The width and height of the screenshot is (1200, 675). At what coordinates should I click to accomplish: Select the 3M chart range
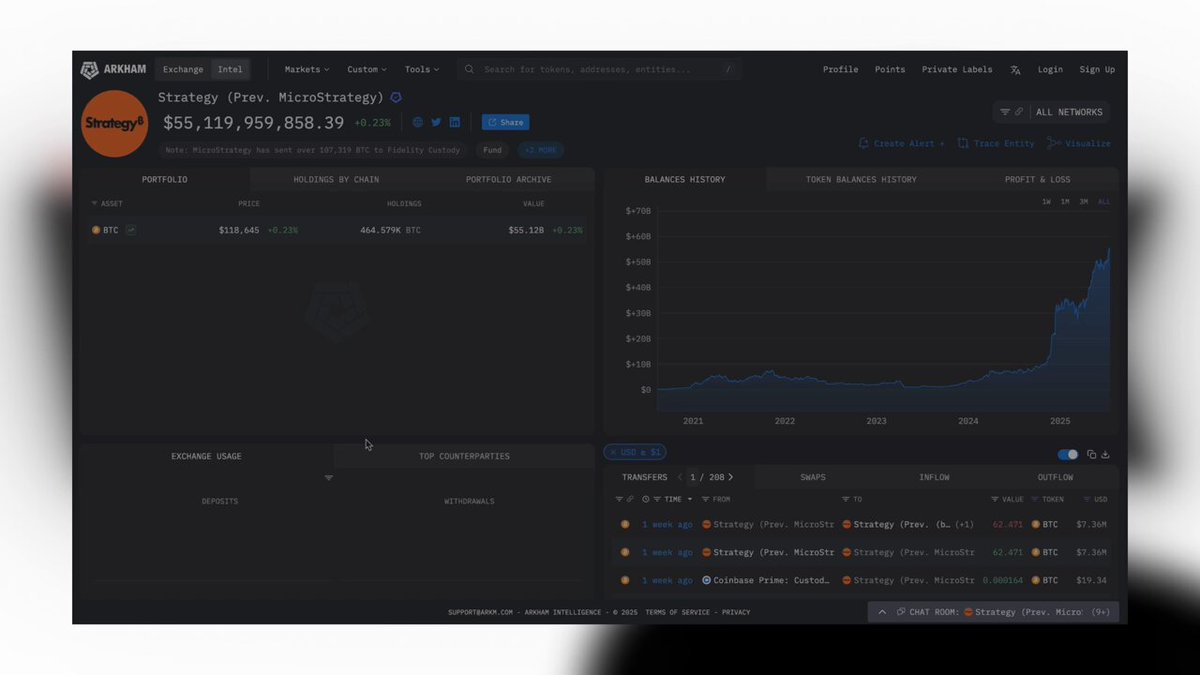point(1084,202)
